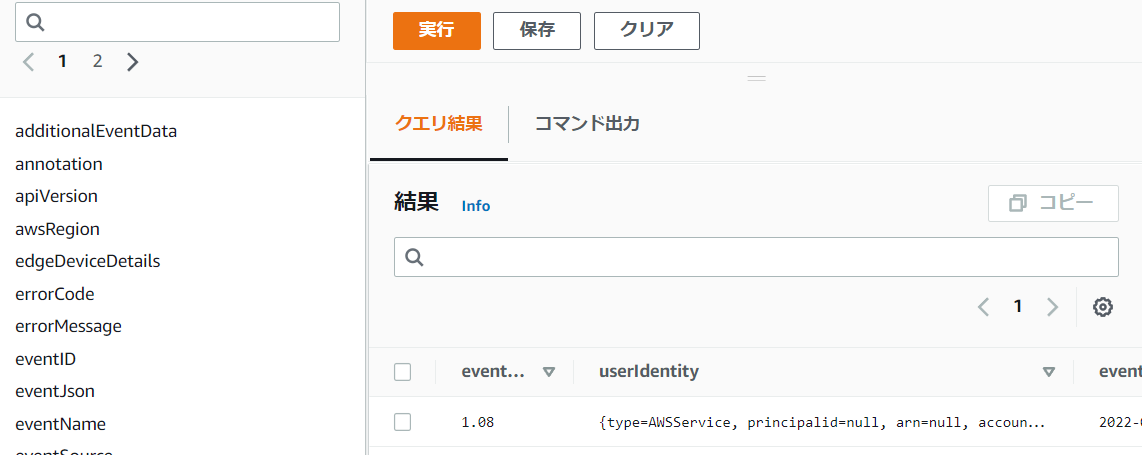This screenshot has width=1142, height=455.
Task: Click previous page arrow in results pagination
Action: point(984,307)
